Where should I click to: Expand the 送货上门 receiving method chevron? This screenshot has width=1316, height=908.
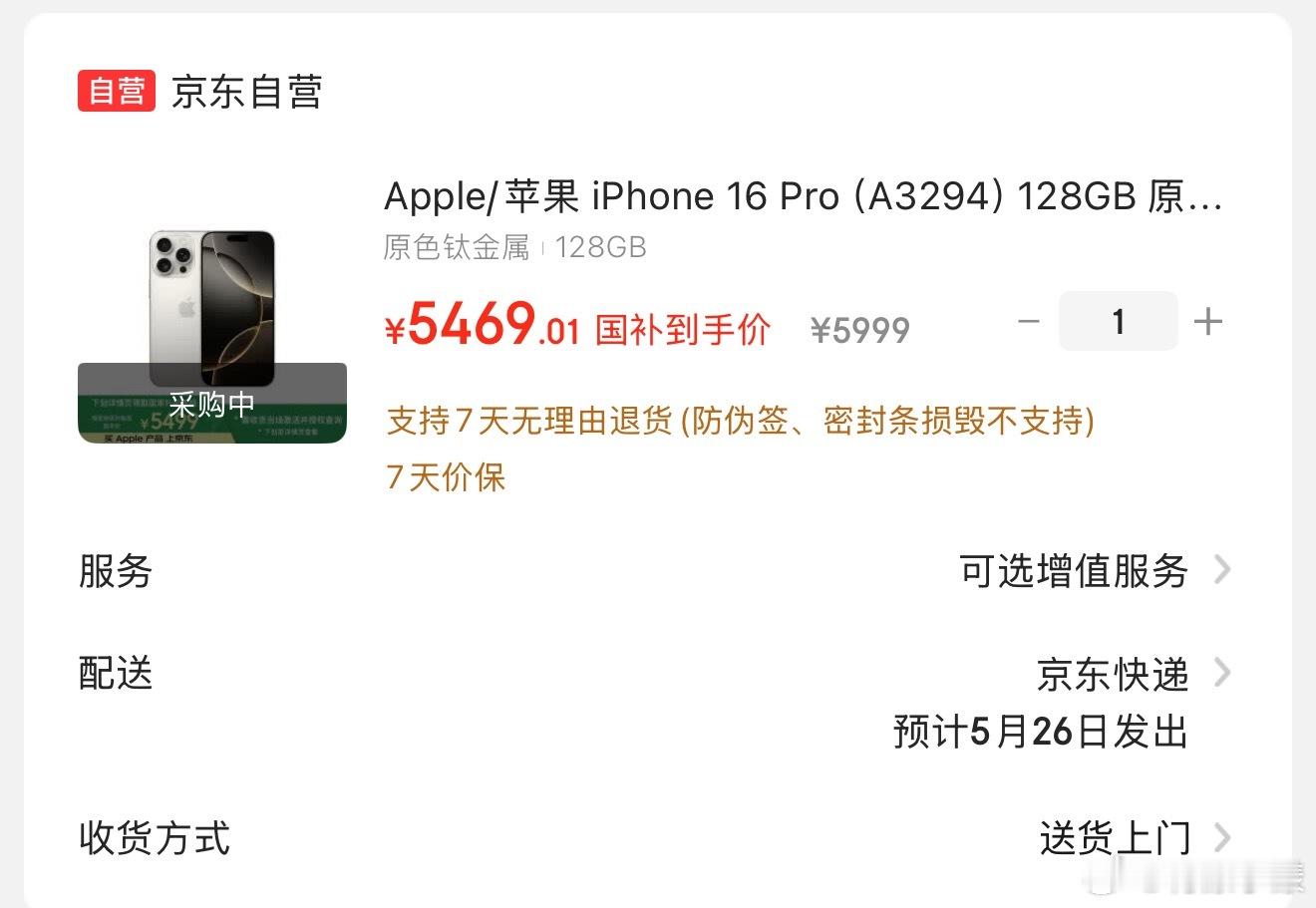coord(1221,837)
